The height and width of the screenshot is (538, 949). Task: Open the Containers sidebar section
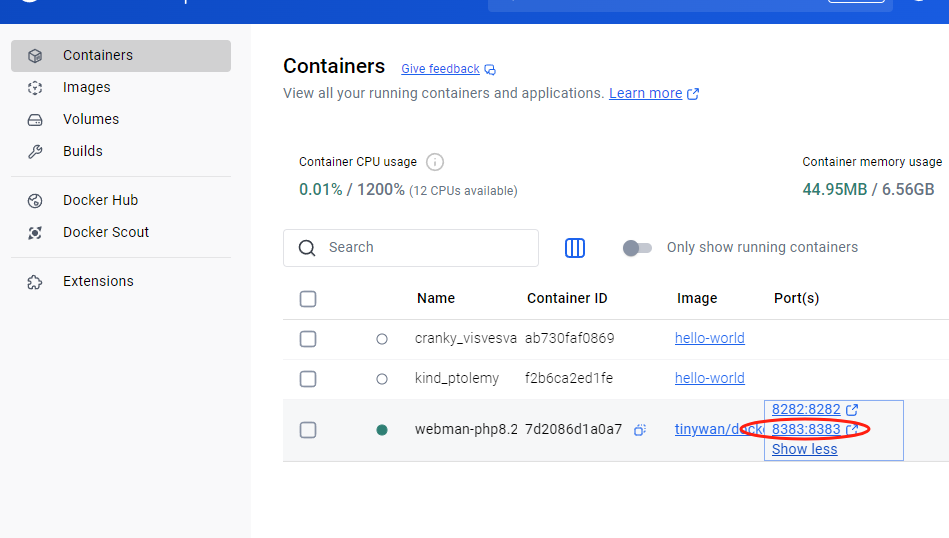[x=120, y=56]
